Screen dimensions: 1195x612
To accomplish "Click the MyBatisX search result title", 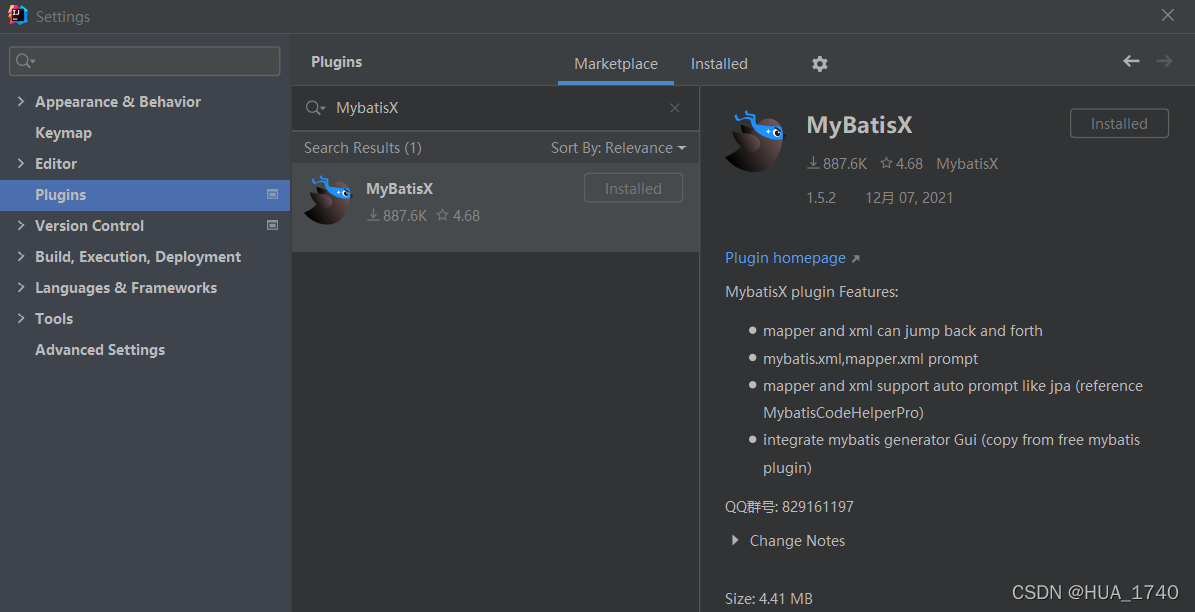I will pos(399,188).
